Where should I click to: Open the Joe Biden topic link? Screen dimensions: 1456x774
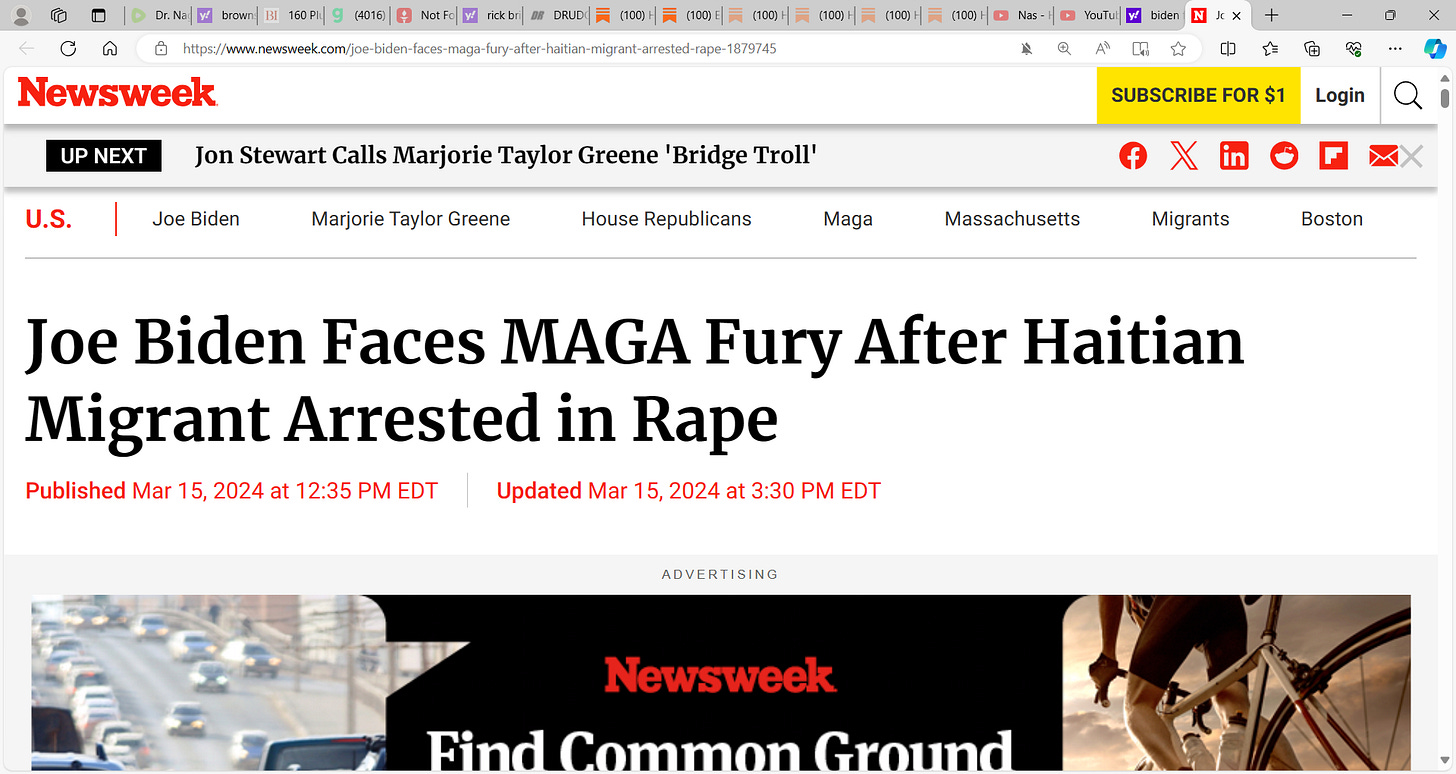pos(196,219)
